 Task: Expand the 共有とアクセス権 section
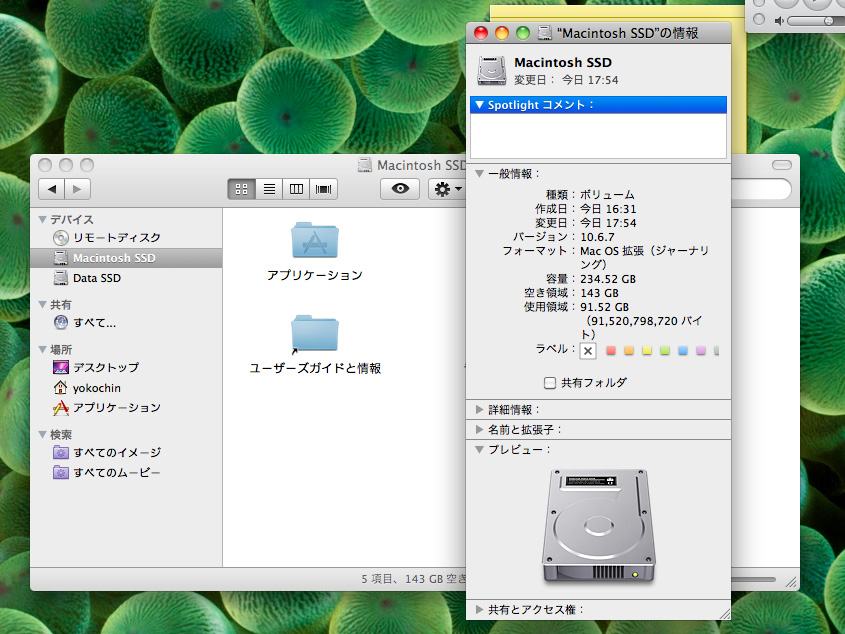click(479, 610)
